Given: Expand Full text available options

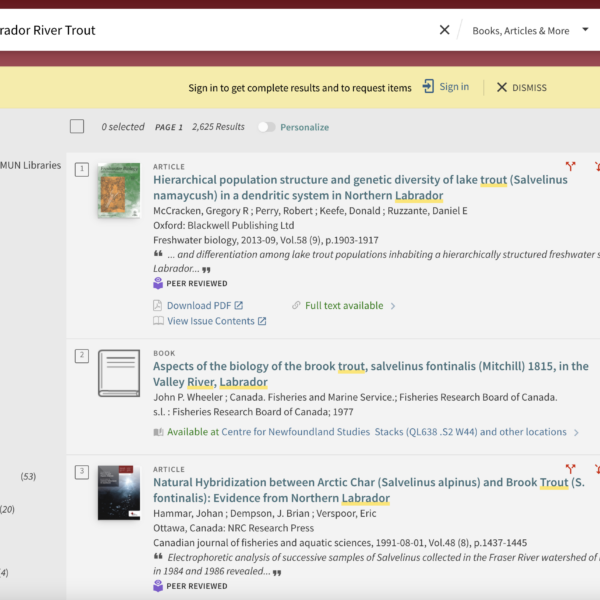Looking at the screenshot, I should [344, 305].
